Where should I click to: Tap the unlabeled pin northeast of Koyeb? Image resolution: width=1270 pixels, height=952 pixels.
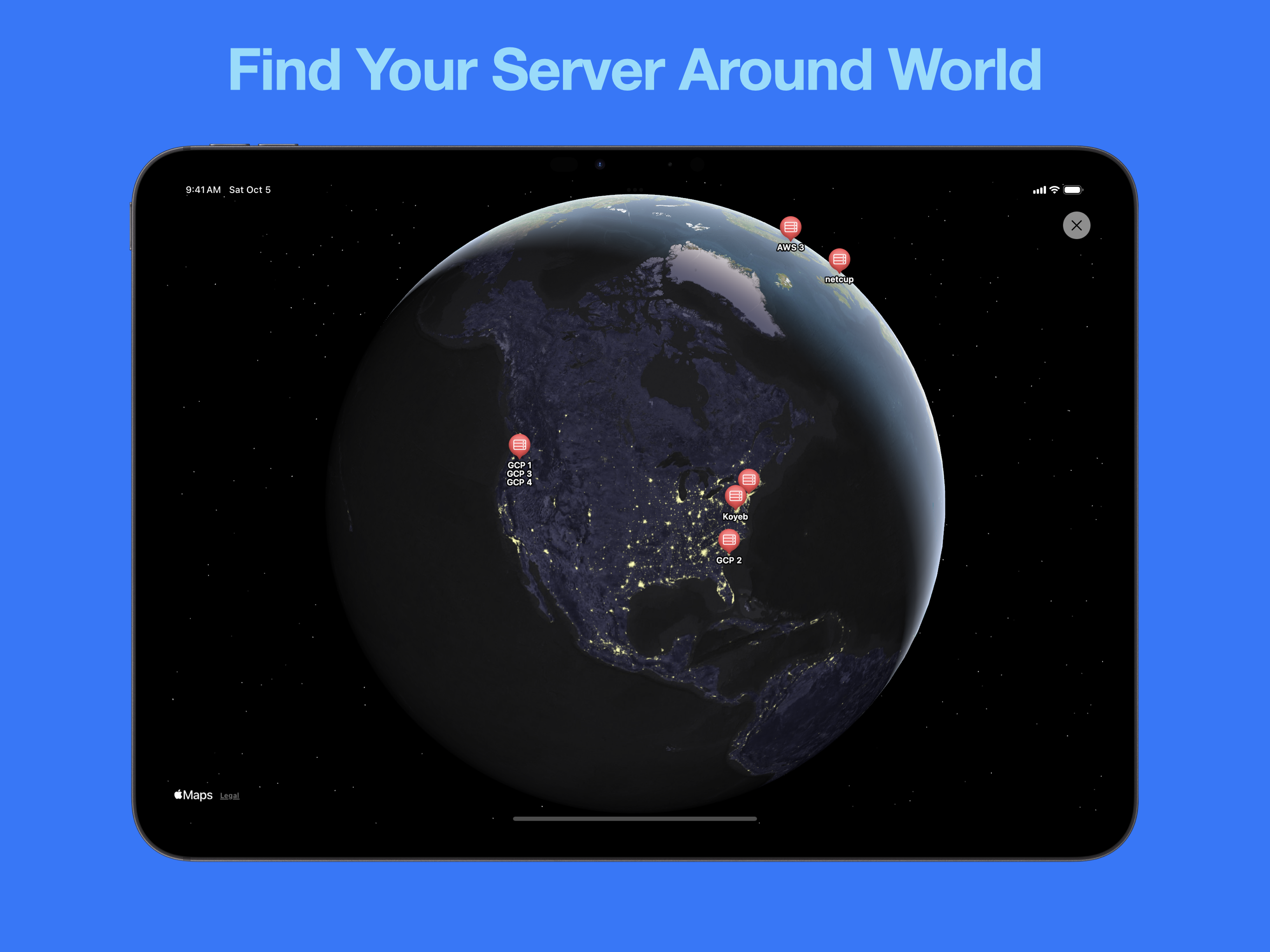coord(749,479)
